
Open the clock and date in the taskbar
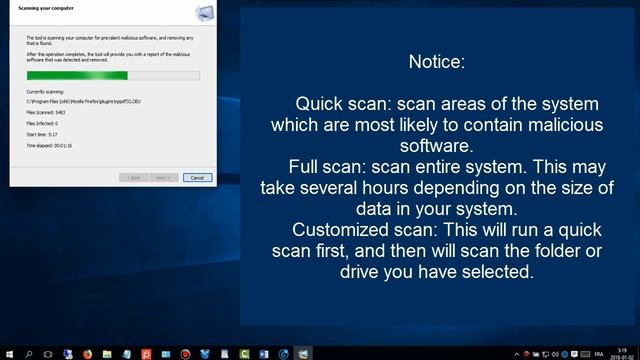622,354
